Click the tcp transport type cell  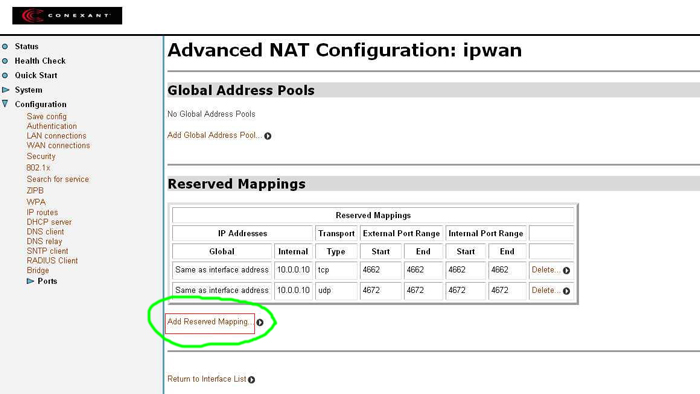(x=336, y=270)
